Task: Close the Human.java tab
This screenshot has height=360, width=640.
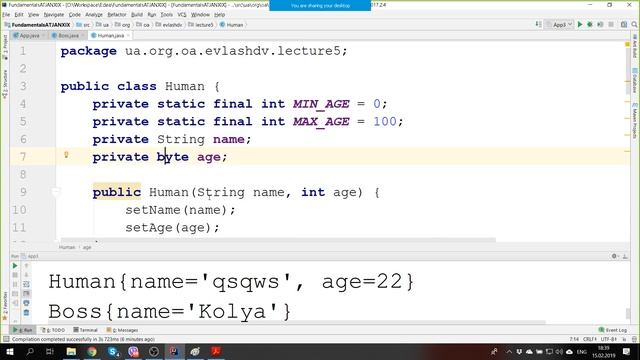Action: (128, 36)
